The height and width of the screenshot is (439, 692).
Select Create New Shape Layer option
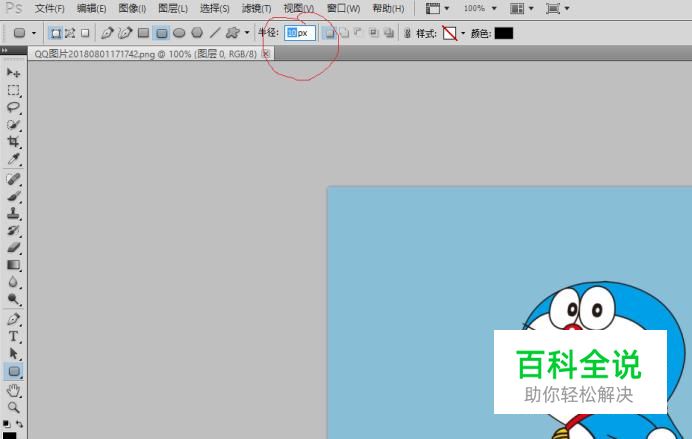click(x=329, y=33)
